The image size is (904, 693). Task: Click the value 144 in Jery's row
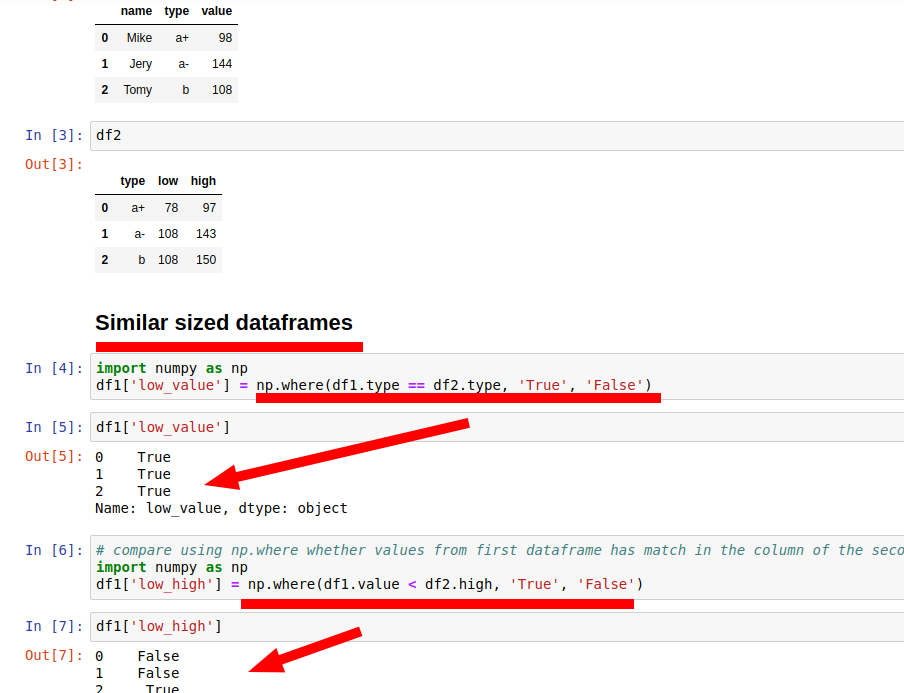pos(220,63)
